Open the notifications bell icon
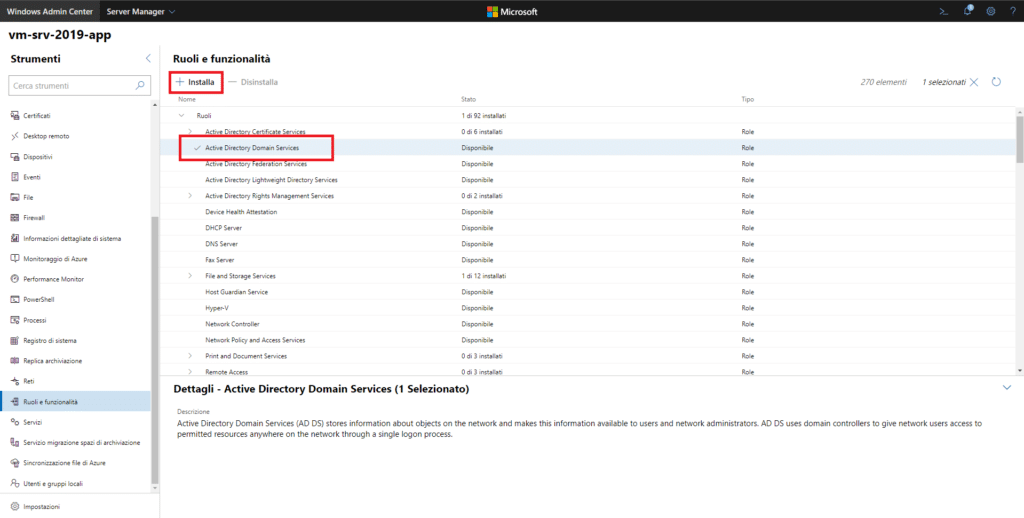The width and height of the screenshot is (1024, 518). tap(968, 10)
